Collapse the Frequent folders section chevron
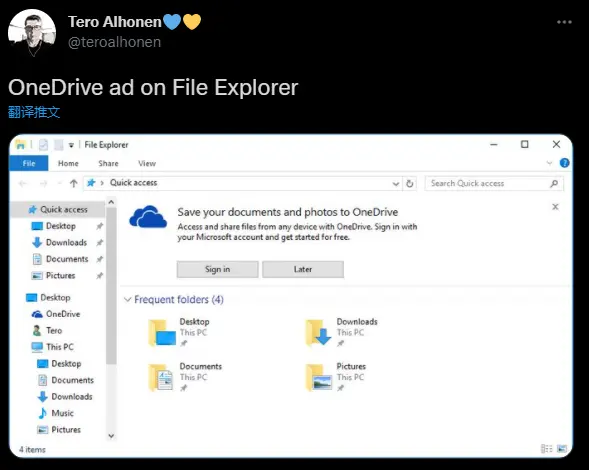The image size is (589, 470). pyautogui.click(x=128, y=299)
